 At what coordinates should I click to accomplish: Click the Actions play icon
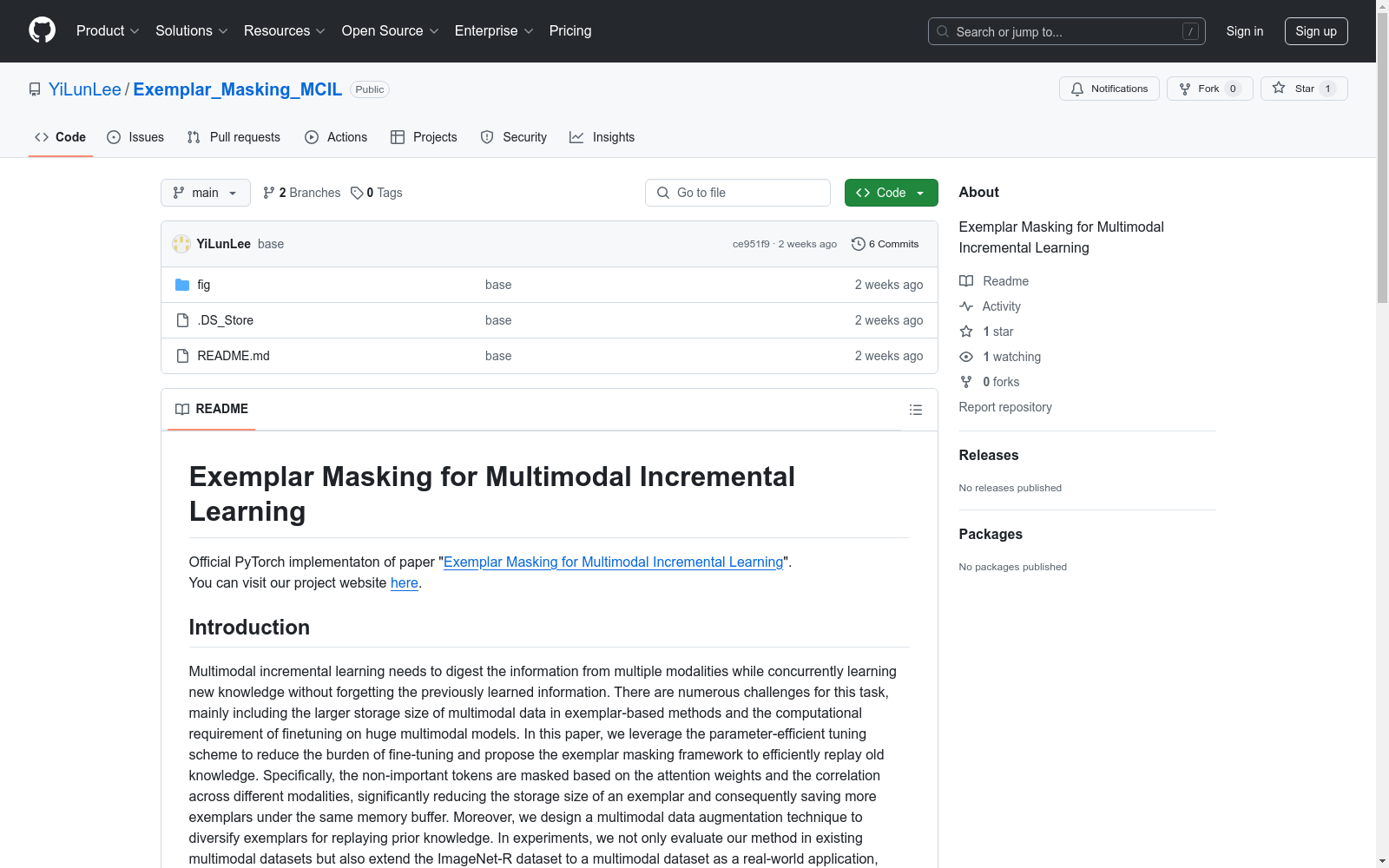click(x=312, y=137)
